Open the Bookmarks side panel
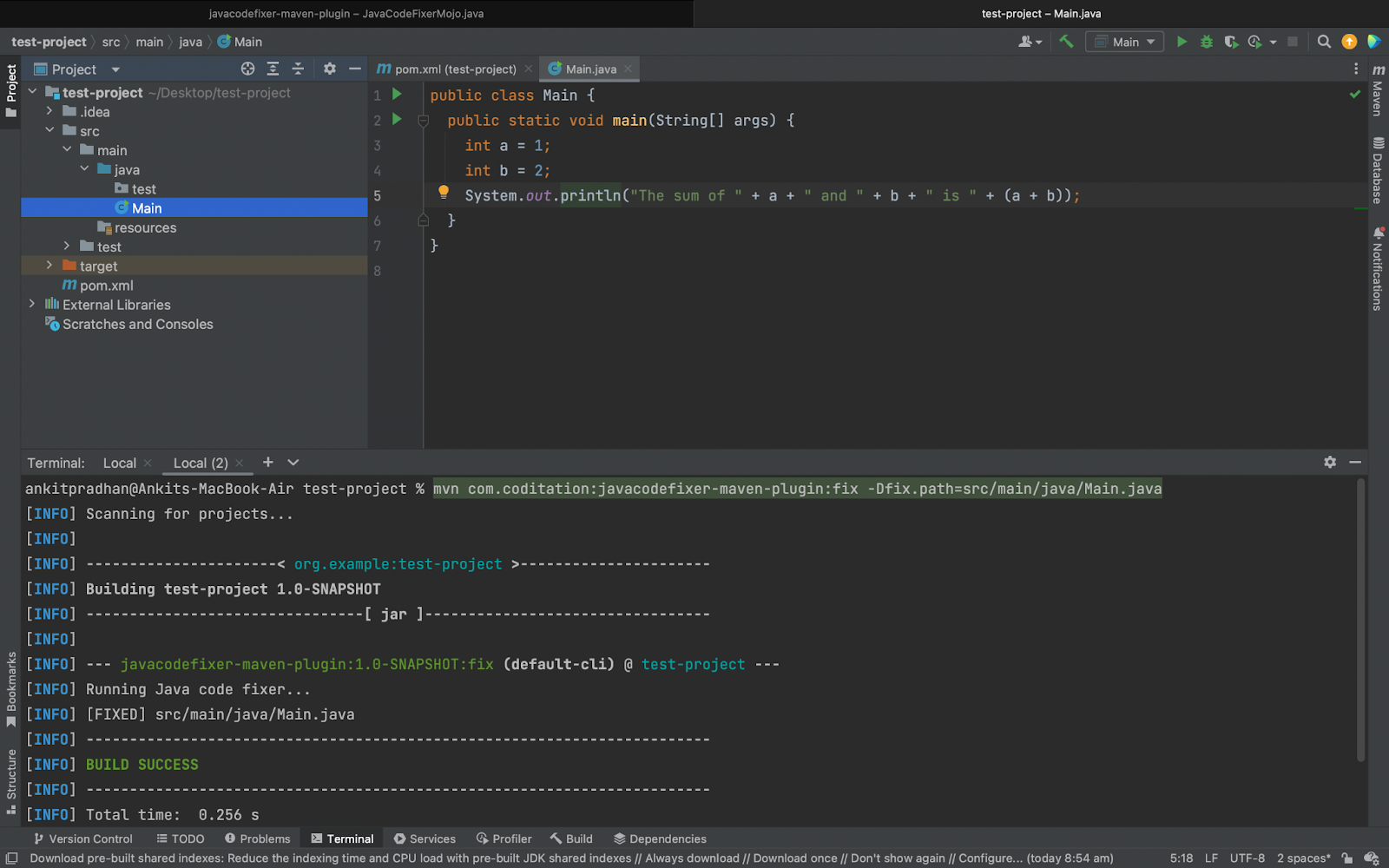Viewport: 1389px width, 868px height. click(10, 690)
